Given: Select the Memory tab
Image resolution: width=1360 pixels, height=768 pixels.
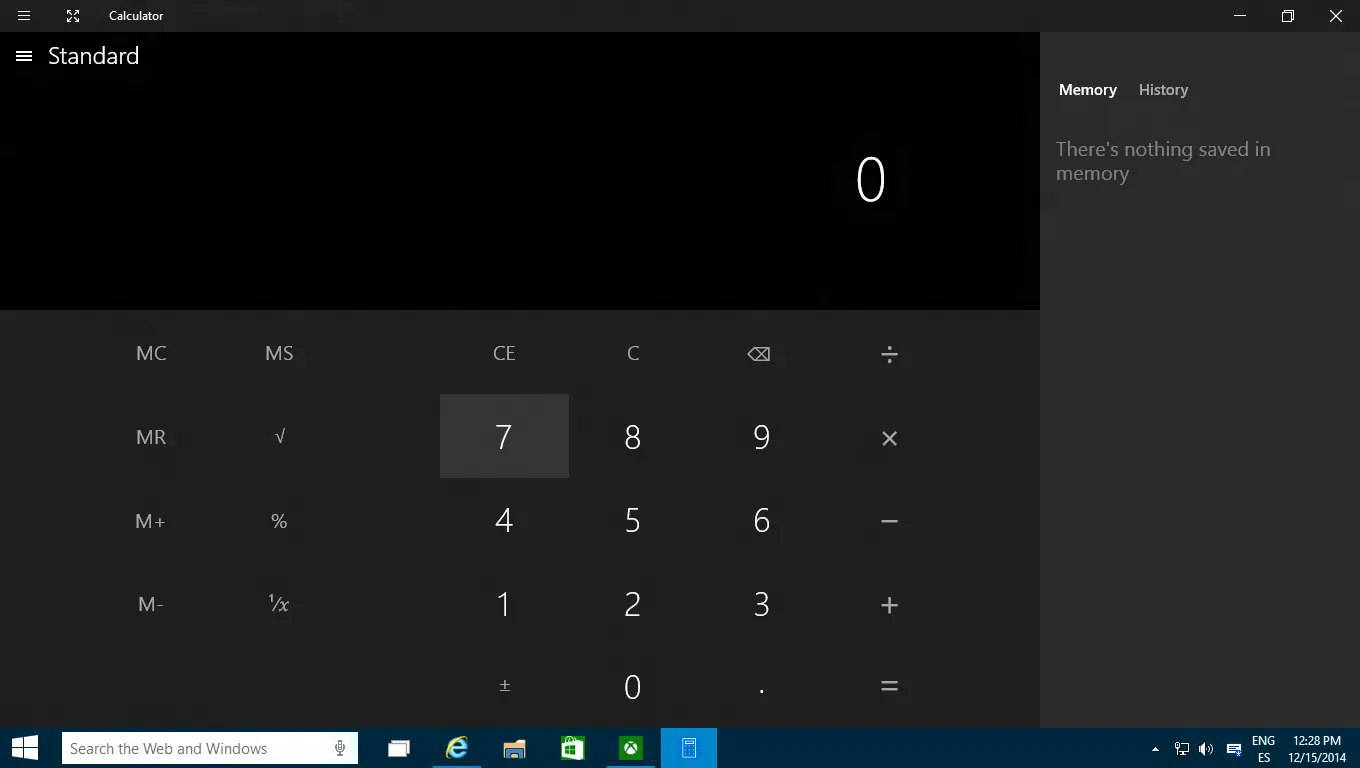Looking at the screenshot, I should [1087, 90].
